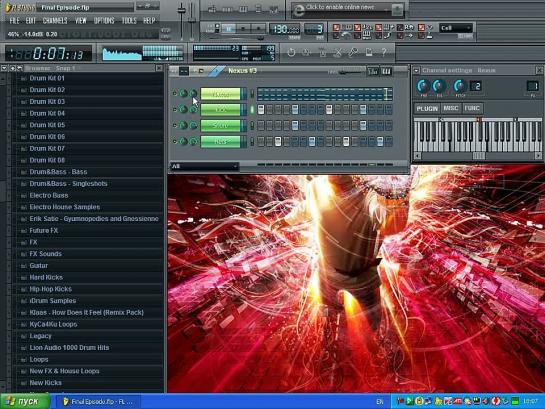This screenshot has height=409, width=545.
Task: Click the Kick channel button
Action: click(x=220, y=110)
